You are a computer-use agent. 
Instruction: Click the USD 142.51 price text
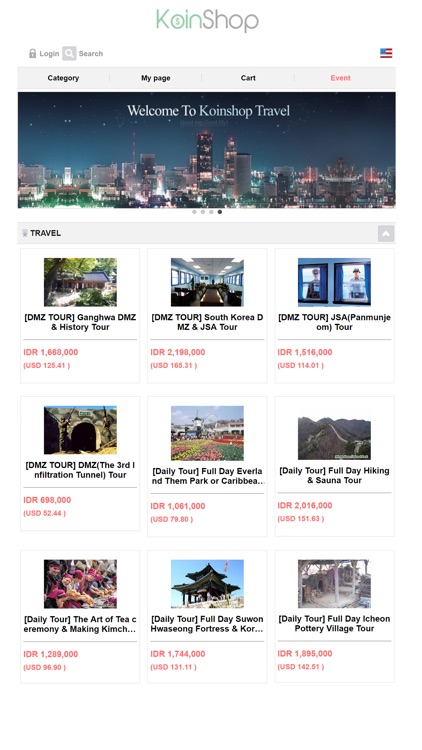click(x=300, y=667)
